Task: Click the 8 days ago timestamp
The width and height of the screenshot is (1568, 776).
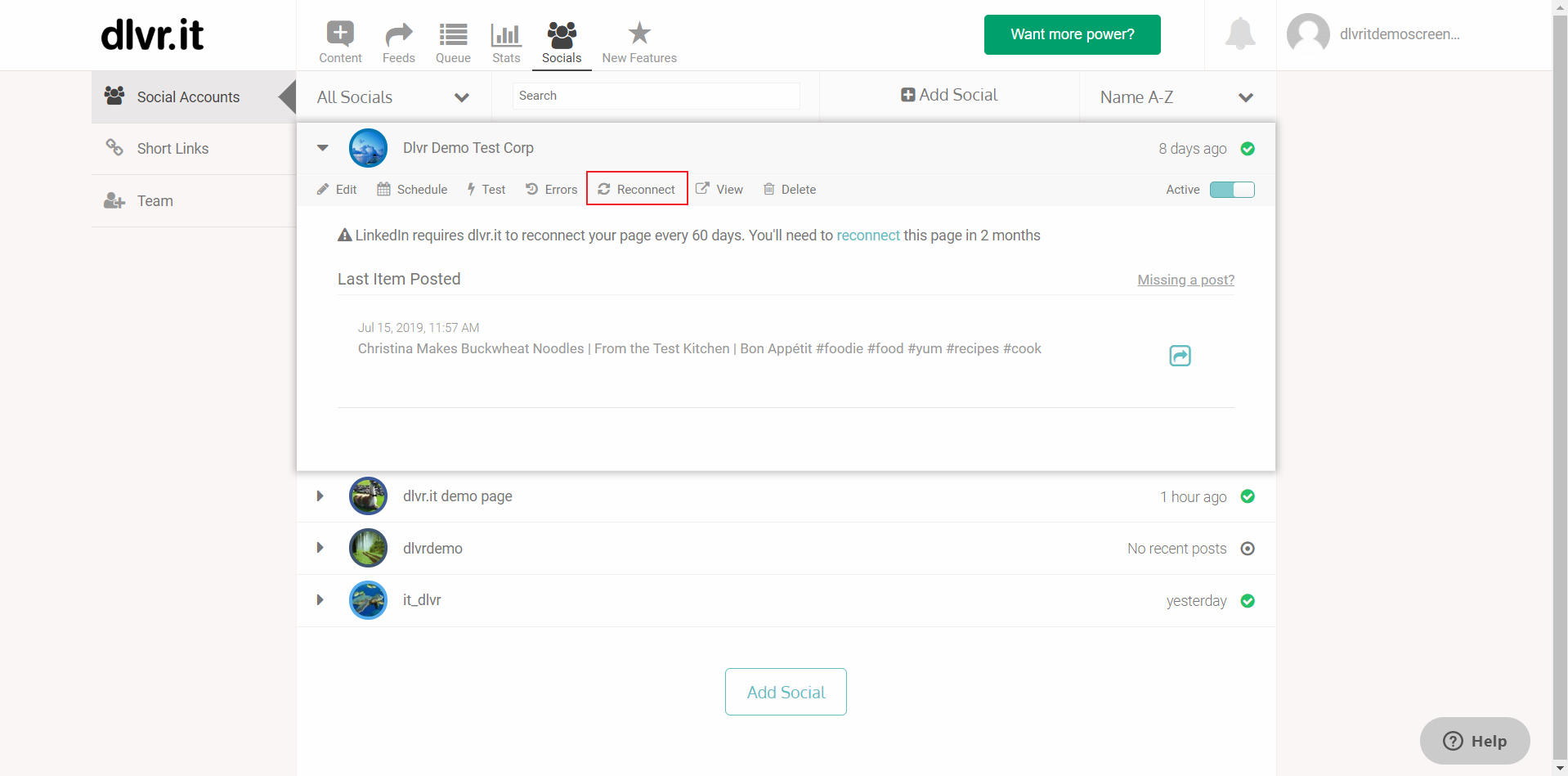Action: [x=1192, y=149]
